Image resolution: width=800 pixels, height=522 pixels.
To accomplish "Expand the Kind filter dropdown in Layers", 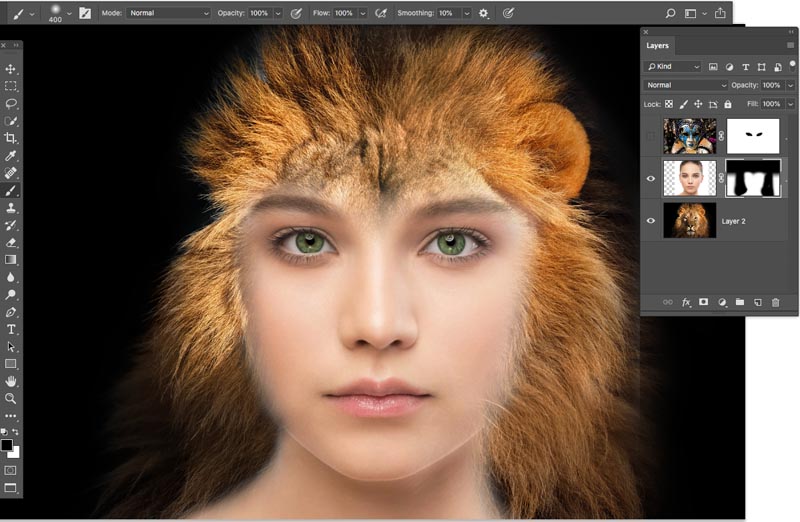I will (673, 67).
